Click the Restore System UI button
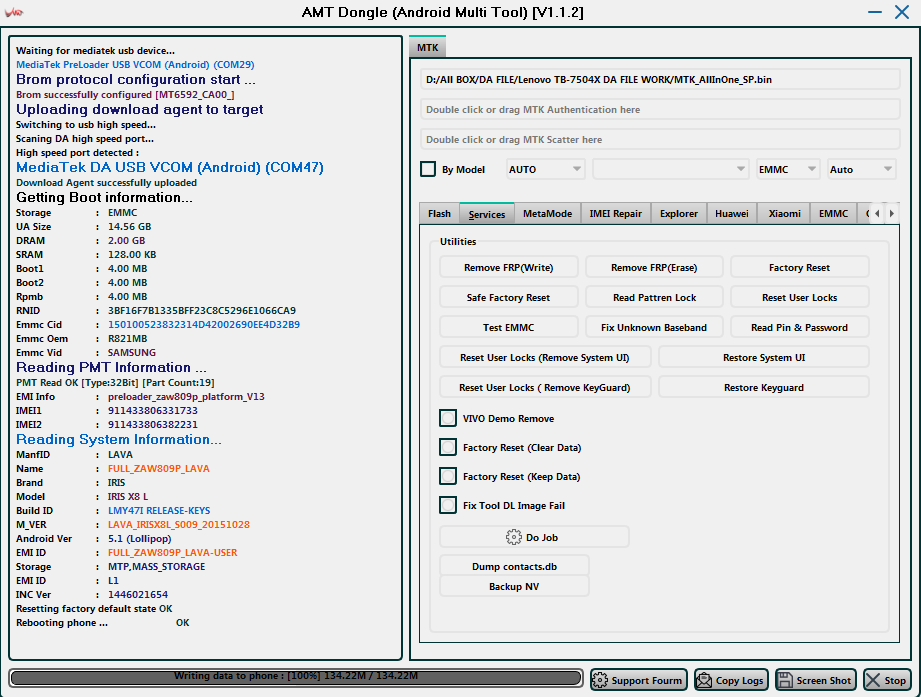The image size is (921, 697). [x=764, y=357]
